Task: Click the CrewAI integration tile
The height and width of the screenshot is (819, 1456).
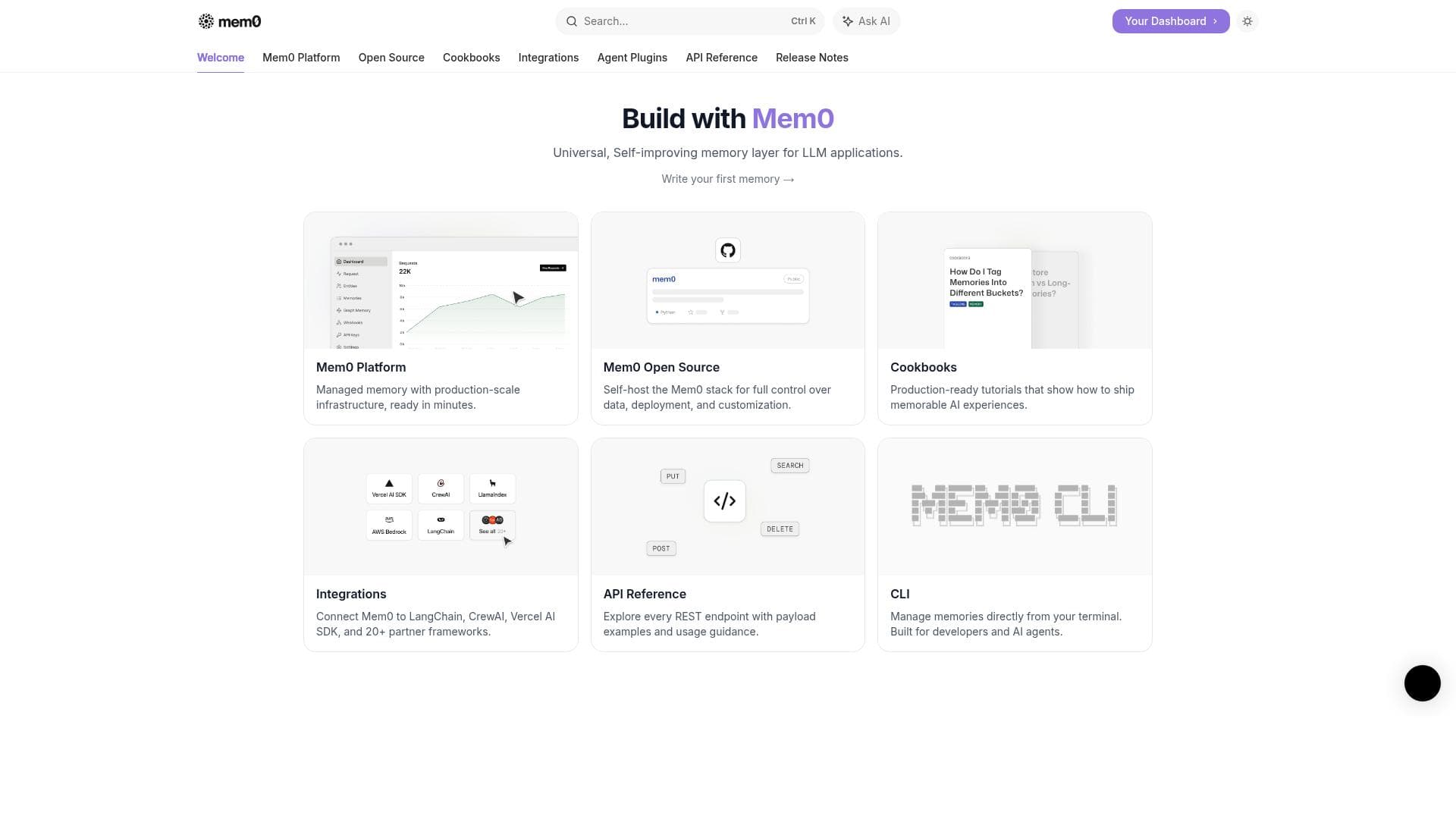Action: tap(441, 488)
